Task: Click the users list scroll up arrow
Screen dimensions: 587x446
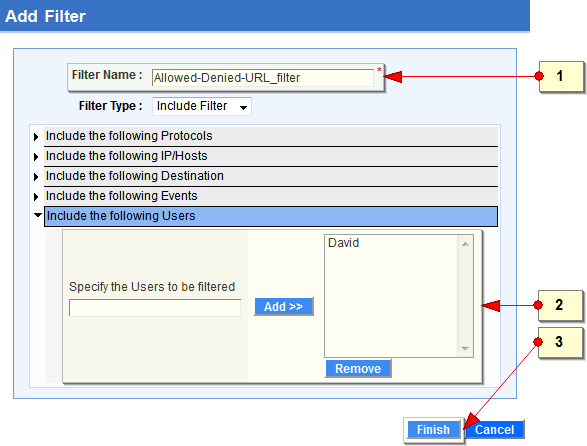Action: [x=465, y=244]
